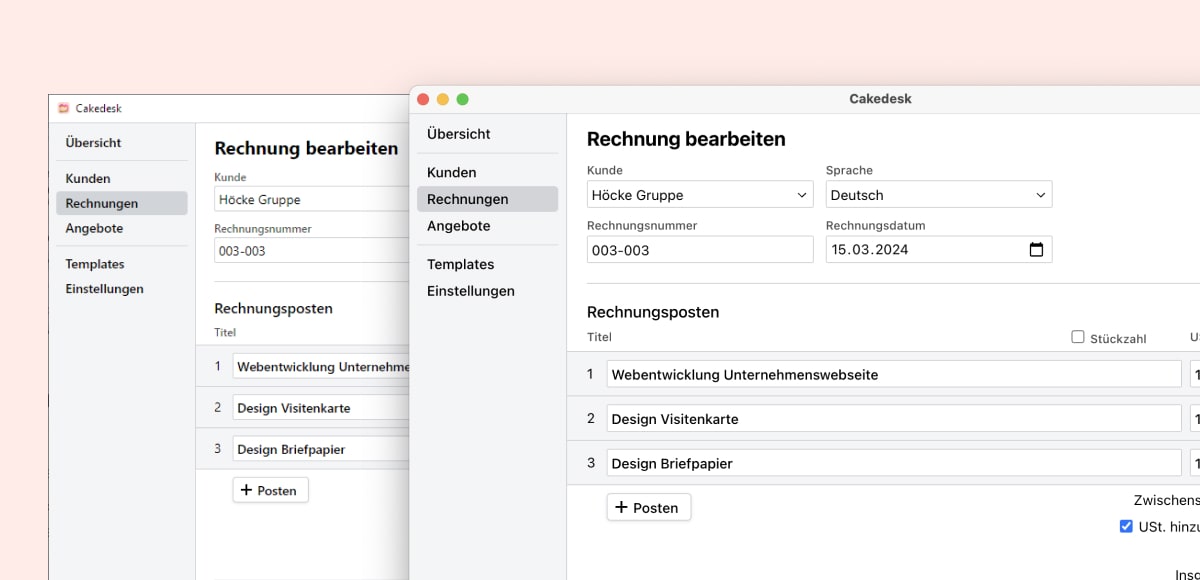Viewport: 1200px width, 580px height.
Task: Open the Sprache dropdown set to Deutsch
Action: point(938,195)
